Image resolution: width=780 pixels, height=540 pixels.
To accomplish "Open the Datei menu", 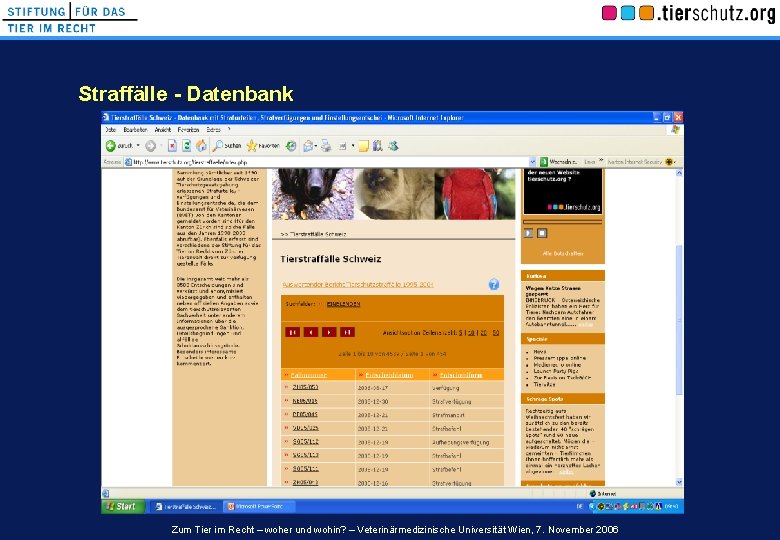I will 110,129.
